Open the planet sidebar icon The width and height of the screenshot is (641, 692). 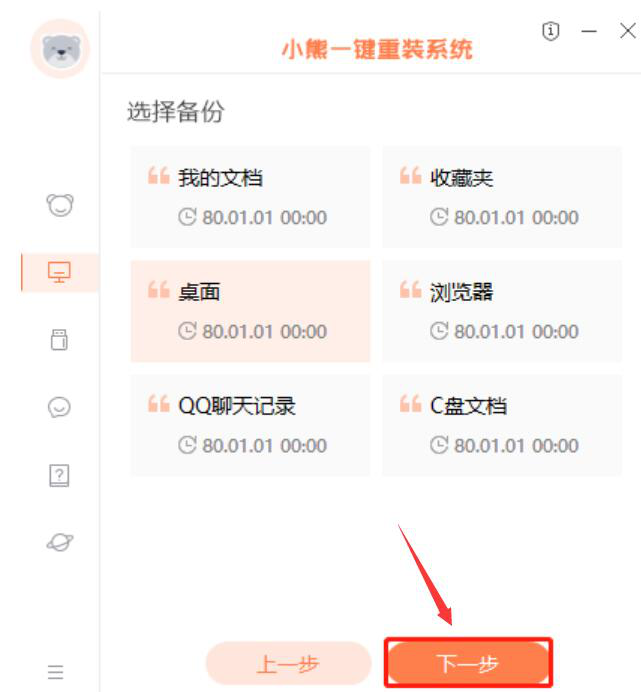click(60, 542)
